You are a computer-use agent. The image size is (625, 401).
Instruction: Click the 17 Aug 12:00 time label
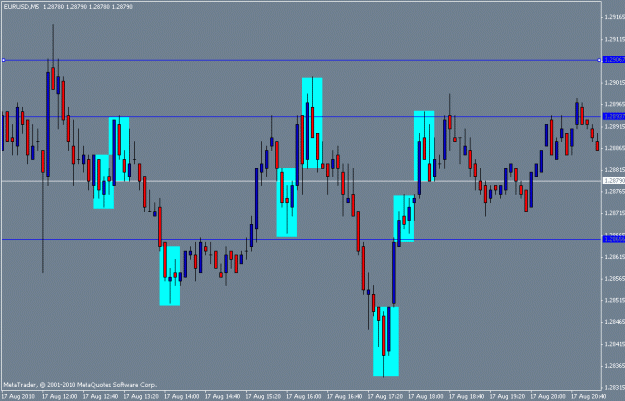pos(59,397)
